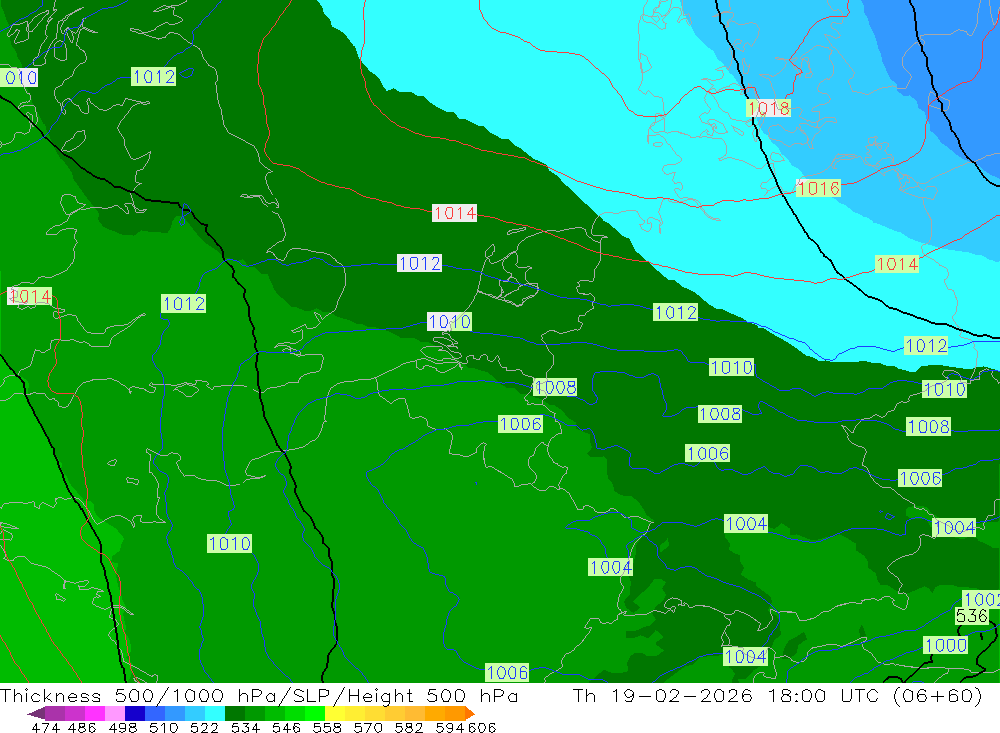Click the legend value 582
The height and width of the screenshot is (733, 1000).
[x=408, y=727]
